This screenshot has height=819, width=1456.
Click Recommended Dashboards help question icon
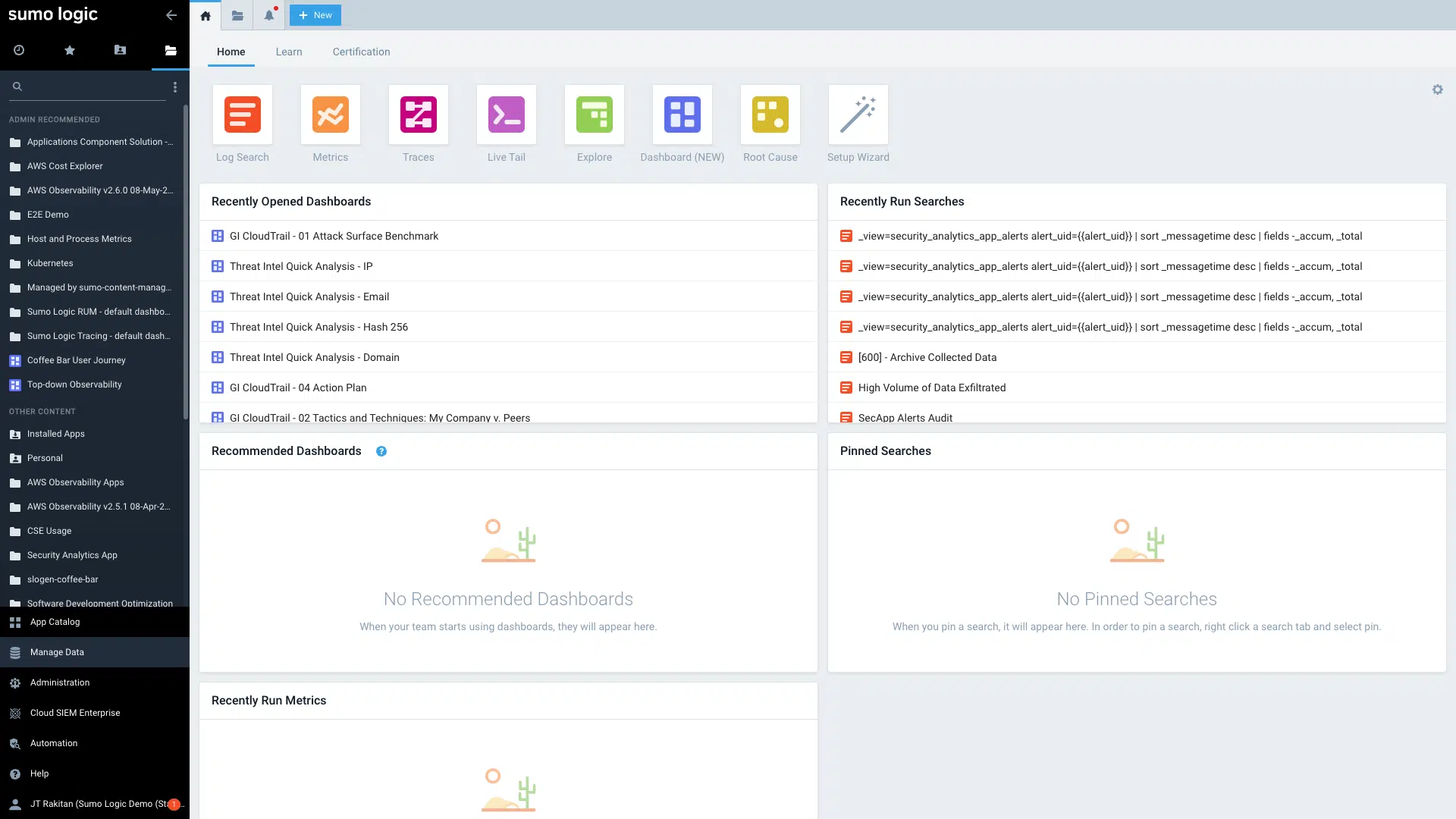(x=381, y=451)
